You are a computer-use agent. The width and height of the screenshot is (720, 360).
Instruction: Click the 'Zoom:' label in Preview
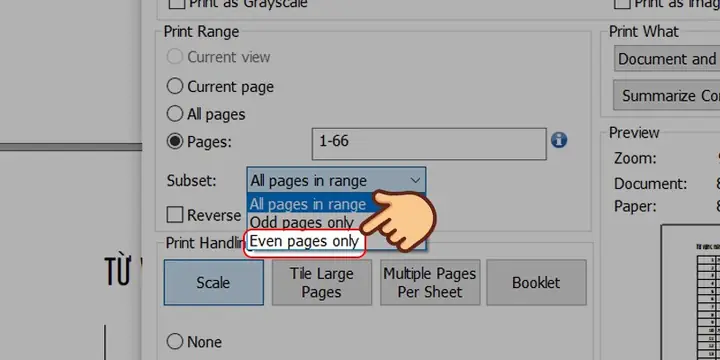(635, 159)
